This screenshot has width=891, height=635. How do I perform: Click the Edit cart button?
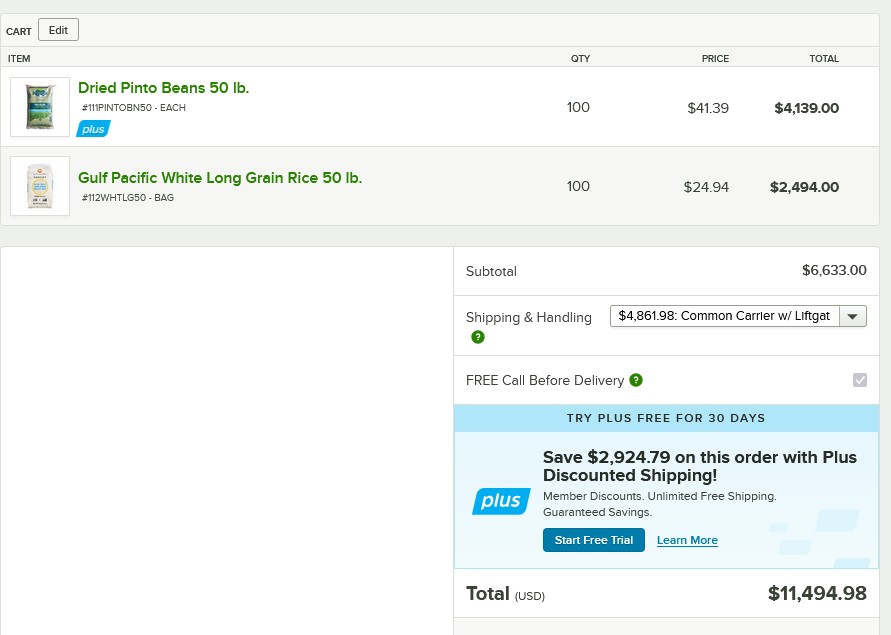point(58,30)
